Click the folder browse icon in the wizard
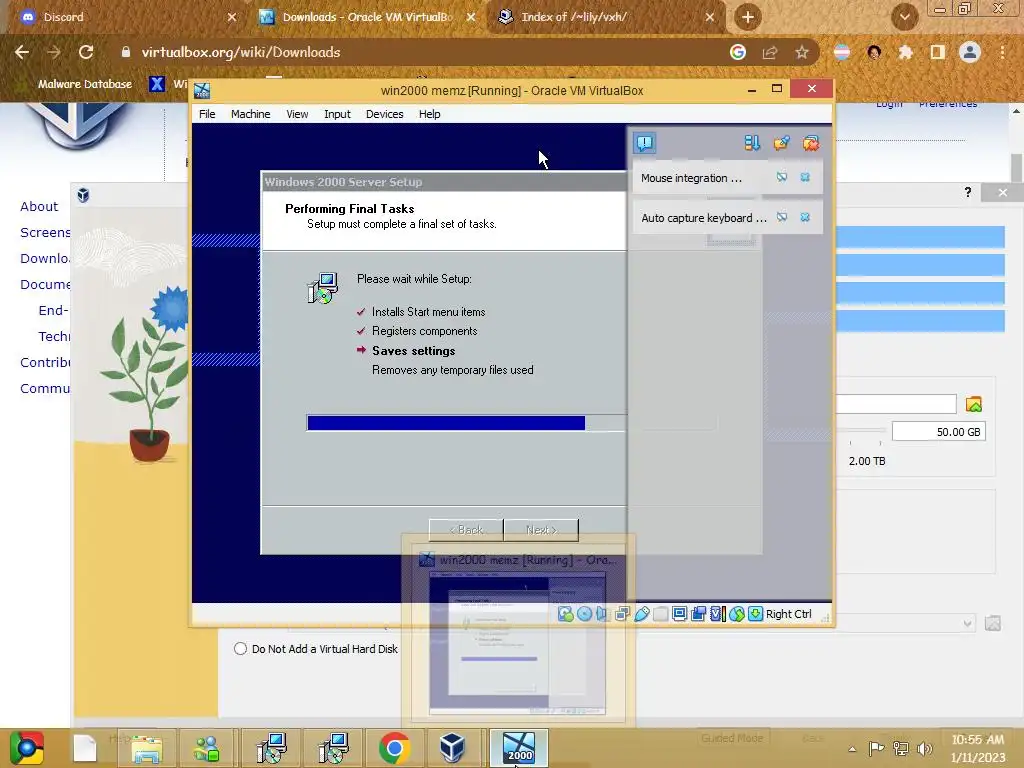 click(x=974, y=404)
